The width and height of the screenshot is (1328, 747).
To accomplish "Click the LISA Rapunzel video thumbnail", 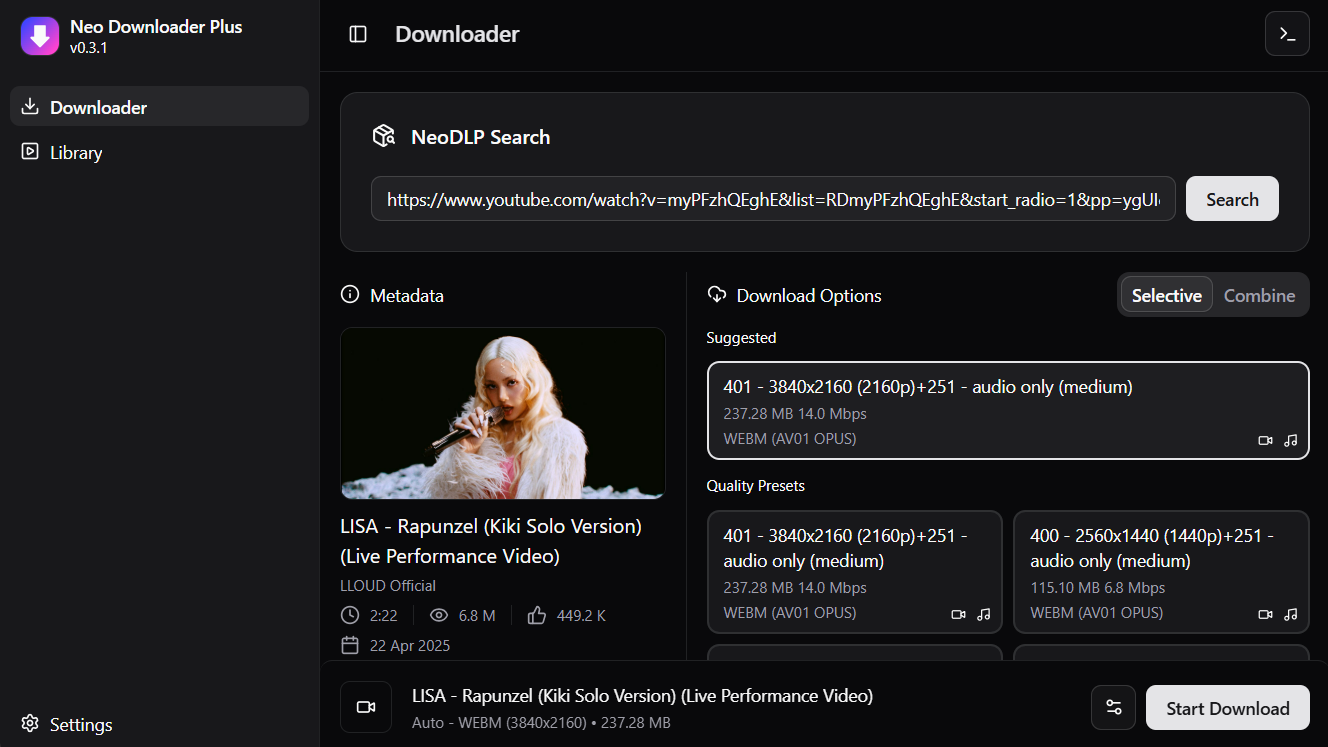I will click(x=502, y=413).
